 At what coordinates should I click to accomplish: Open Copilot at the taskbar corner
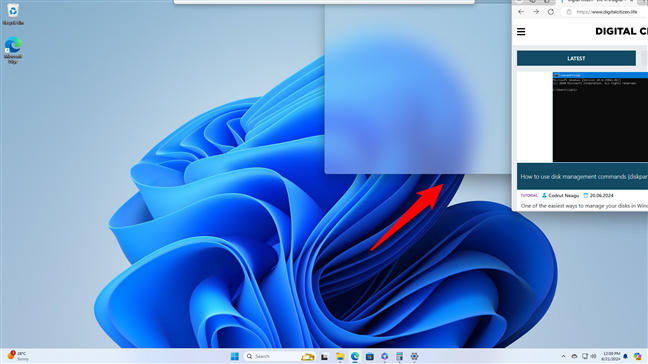pos(638,356)
